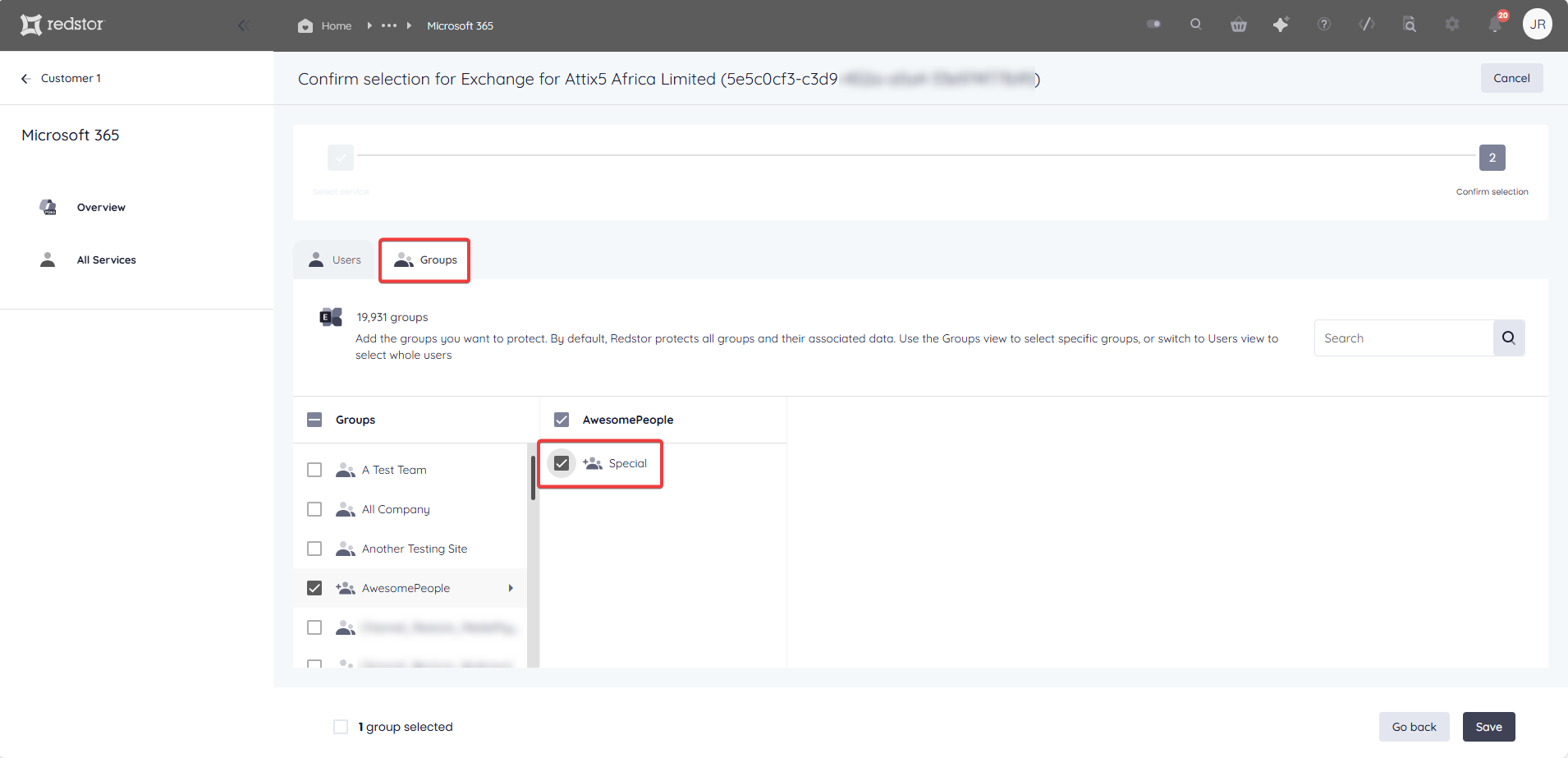
Task: Click the Exchange service icon
Action: [x=331, y=317]
